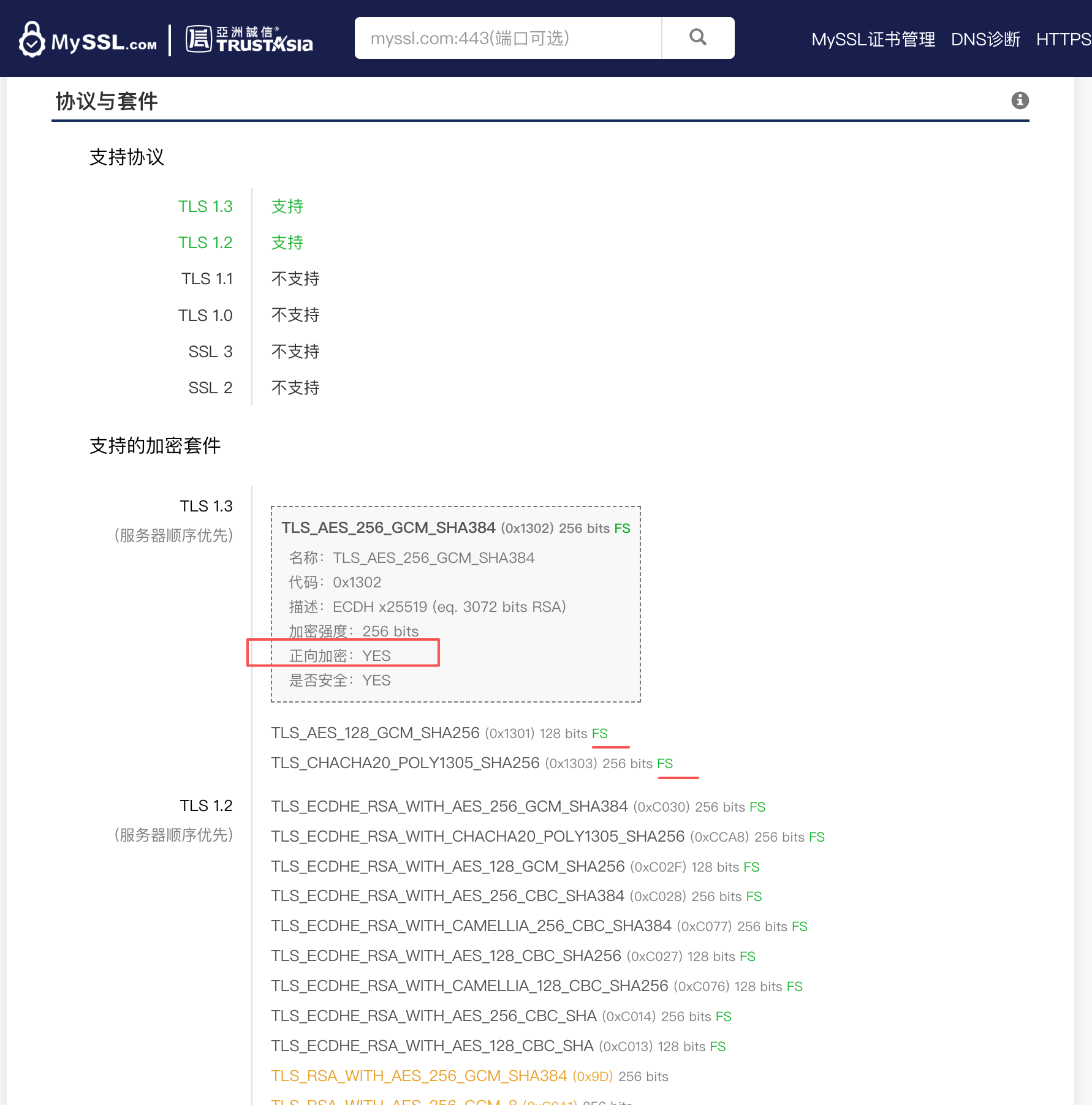Click the TrustAsia logo
Viewport: 1092px width, 1105px height.
(x=249, y=39)
